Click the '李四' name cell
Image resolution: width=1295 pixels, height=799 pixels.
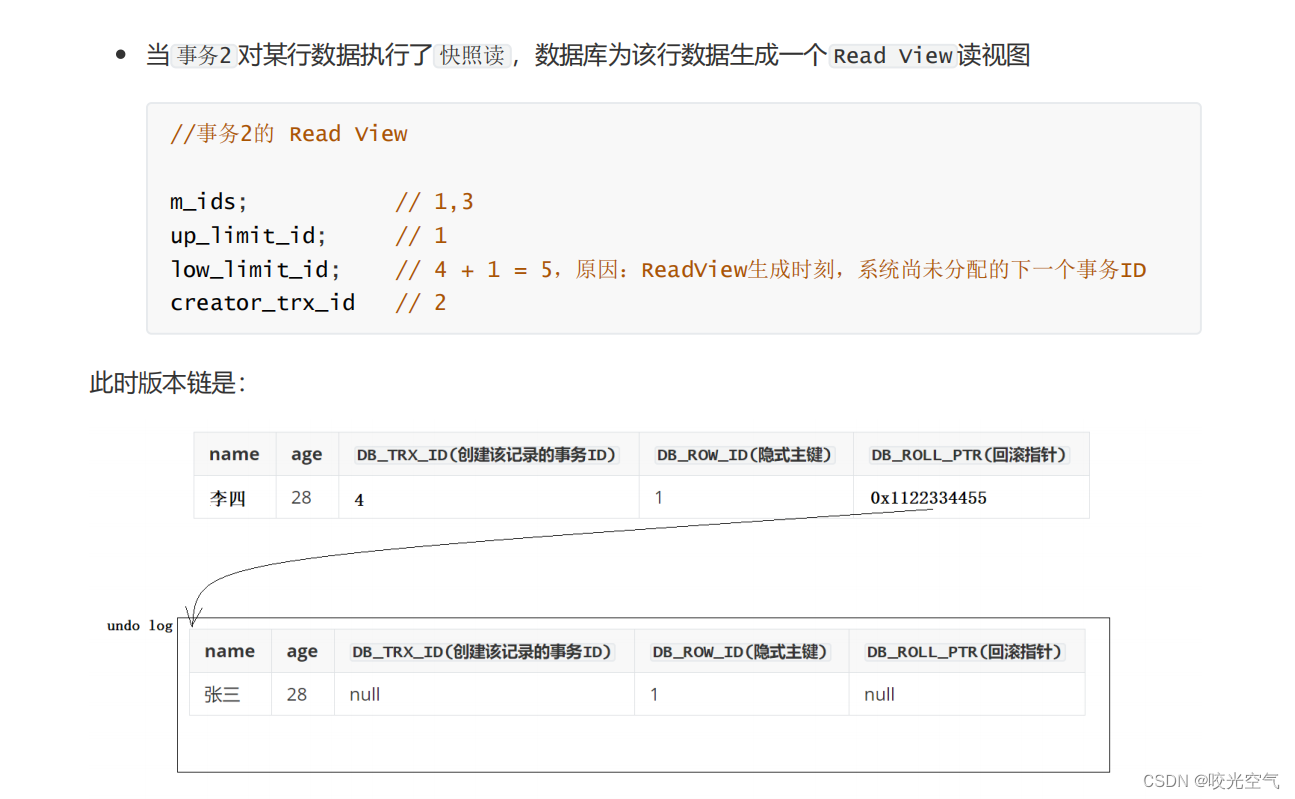pos(227,498)
